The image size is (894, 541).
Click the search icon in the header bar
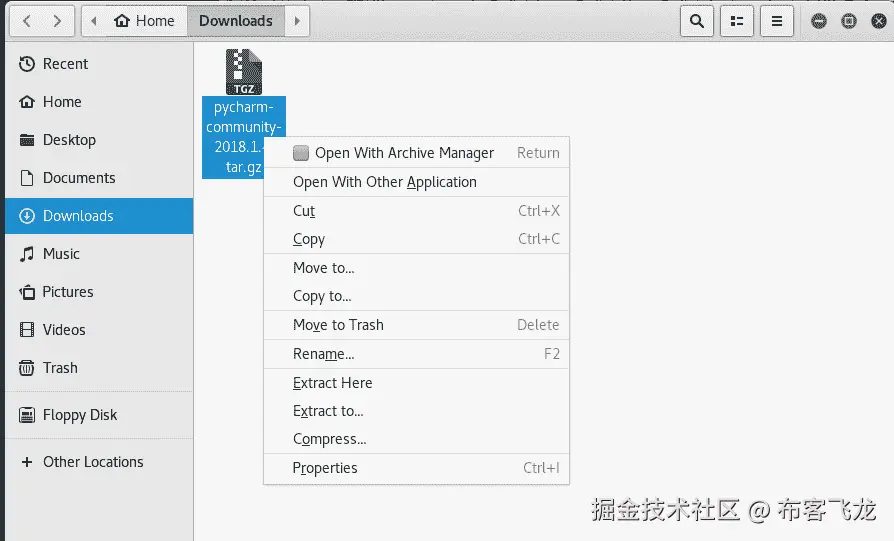[697, 20]
